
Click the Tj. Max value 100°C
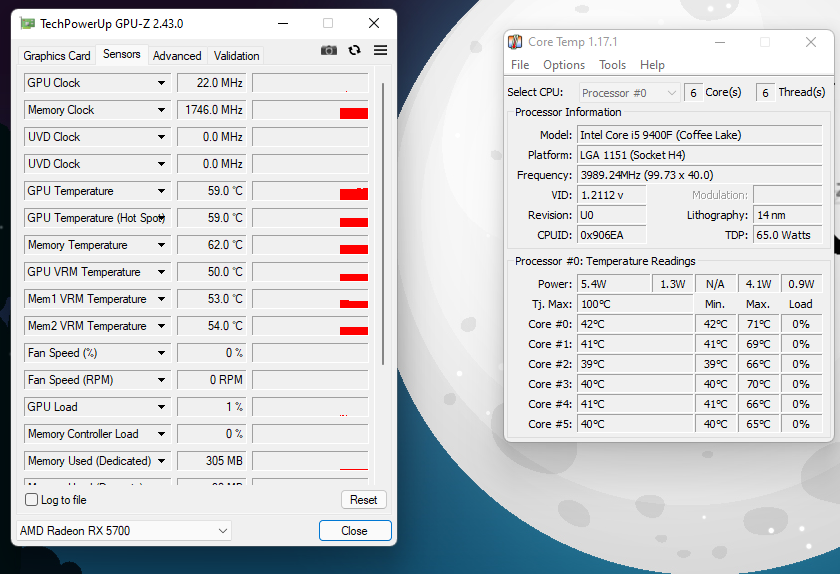[635, 304]
